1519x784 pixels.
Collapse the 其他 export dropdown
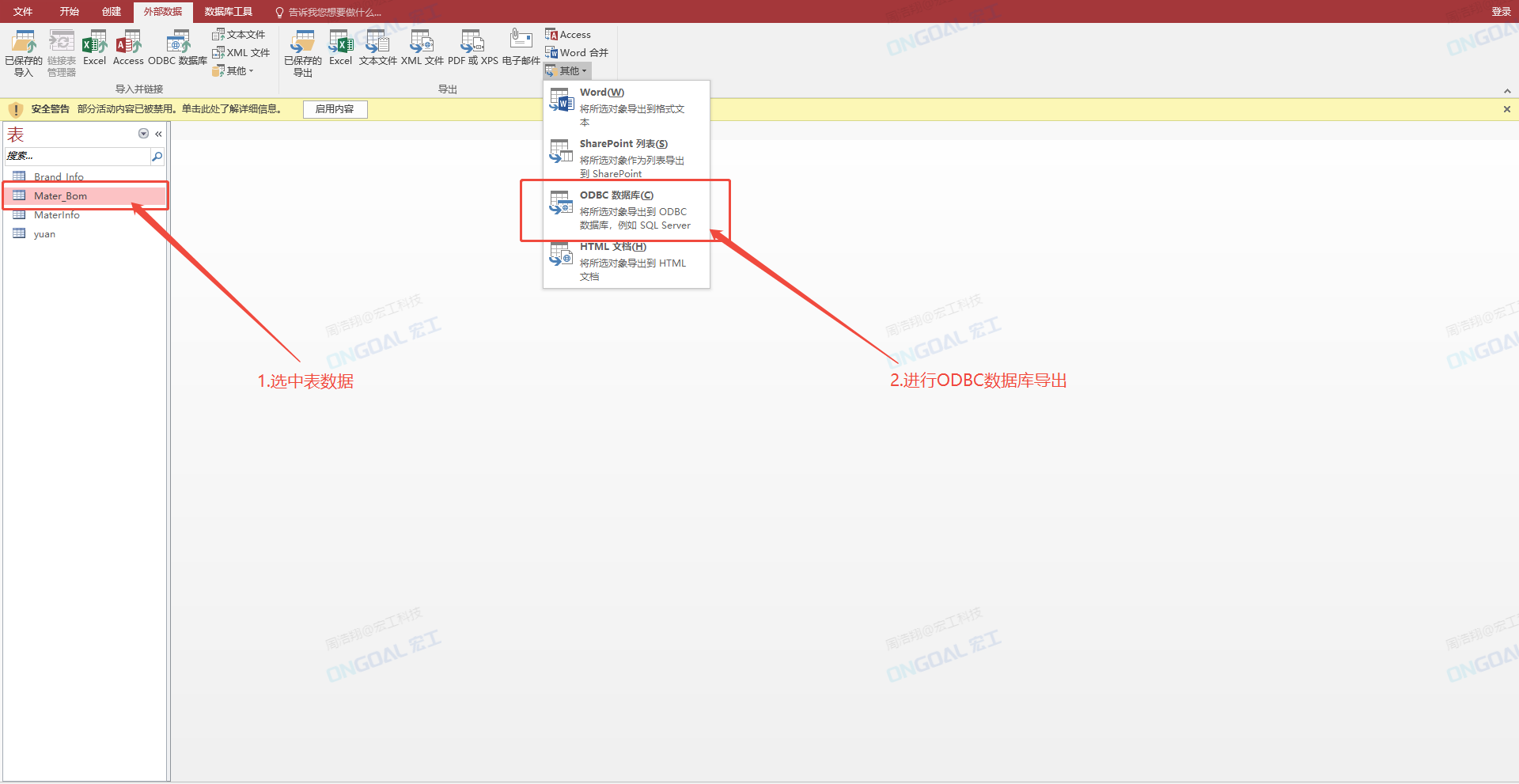click(567, 71)
